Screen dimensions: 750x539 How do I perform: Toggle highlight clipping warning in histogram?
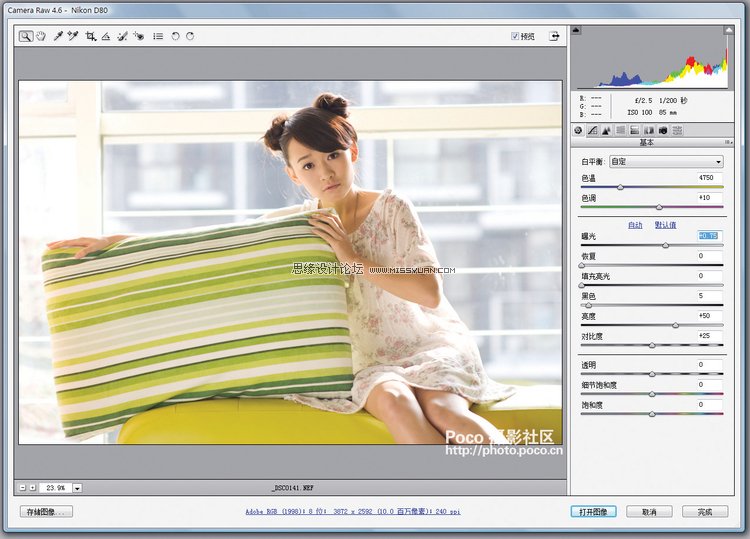click(x=728, y=30)
